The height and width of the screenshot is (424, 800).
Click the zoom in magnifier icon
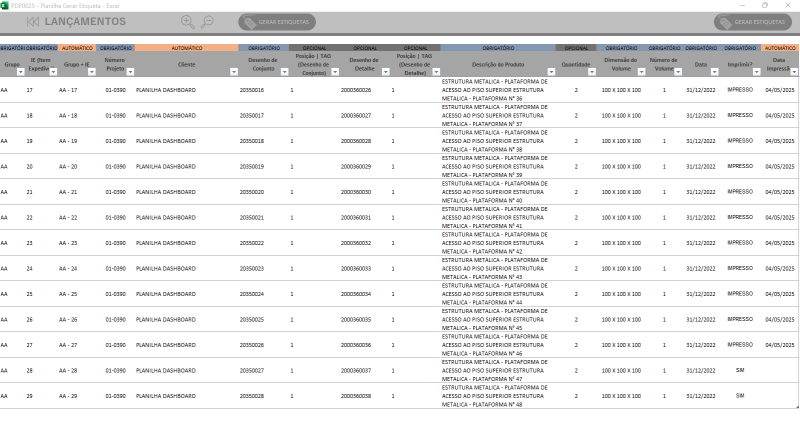tap(187, 21)
